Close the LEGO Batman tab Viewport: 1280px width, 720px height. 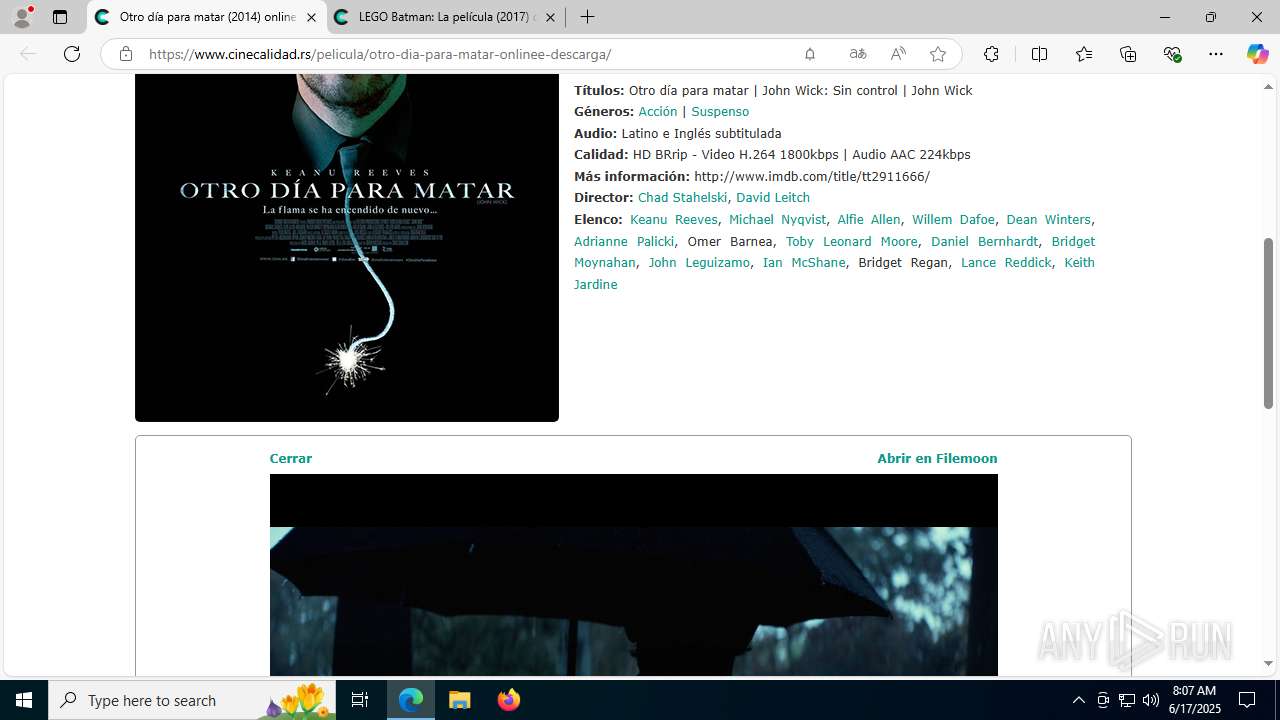coord(551,17)
